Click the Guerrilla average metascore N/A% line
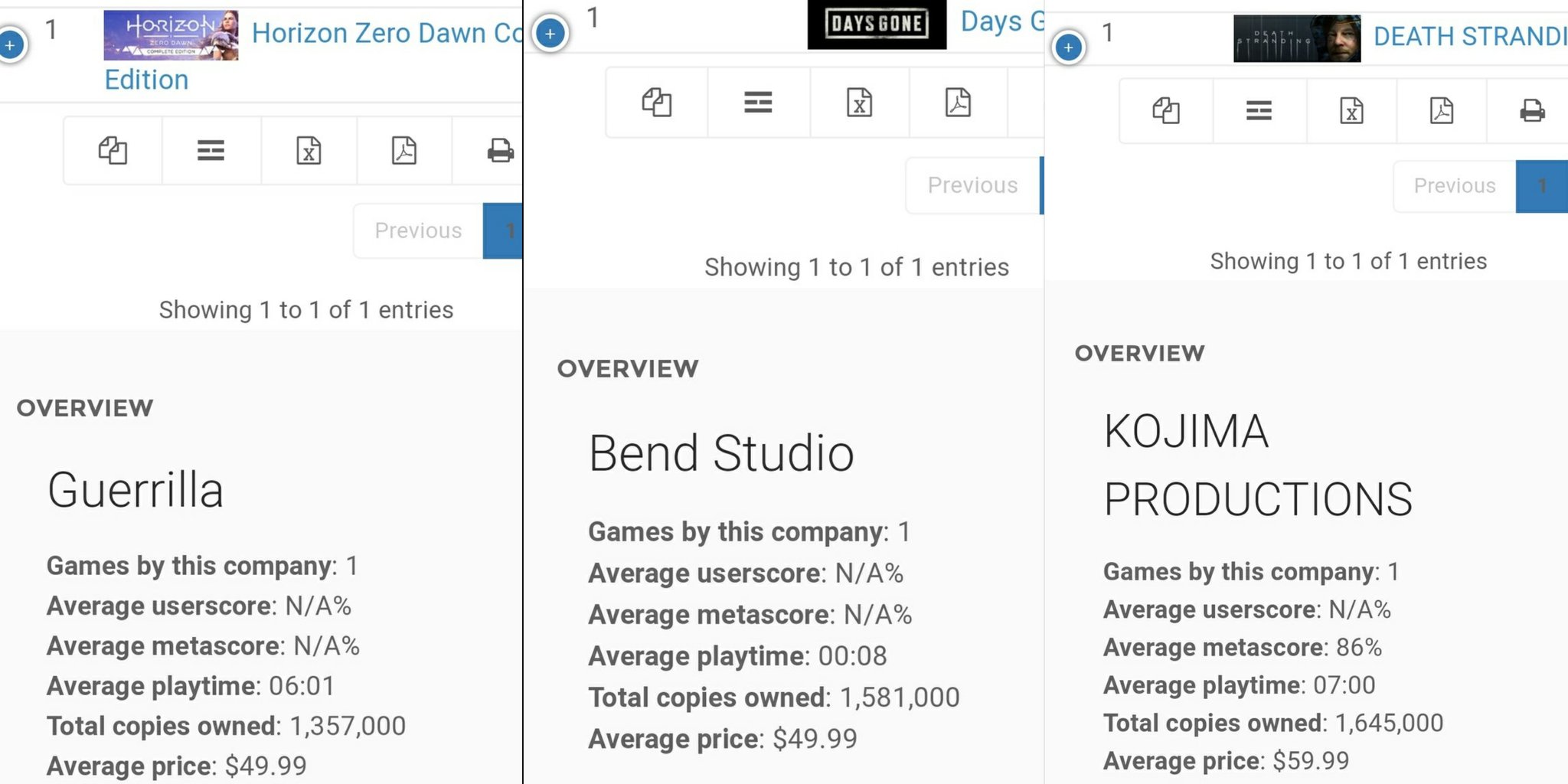Viewport: 1568px width, 784px height. (203, 646)
